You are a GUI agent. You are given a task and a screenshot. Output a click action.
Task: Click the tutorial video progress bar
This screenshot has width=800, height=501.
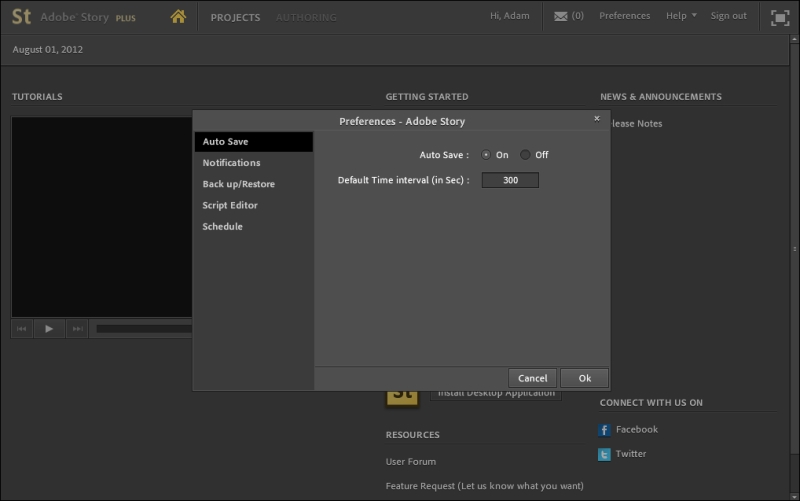coord(144,329)
